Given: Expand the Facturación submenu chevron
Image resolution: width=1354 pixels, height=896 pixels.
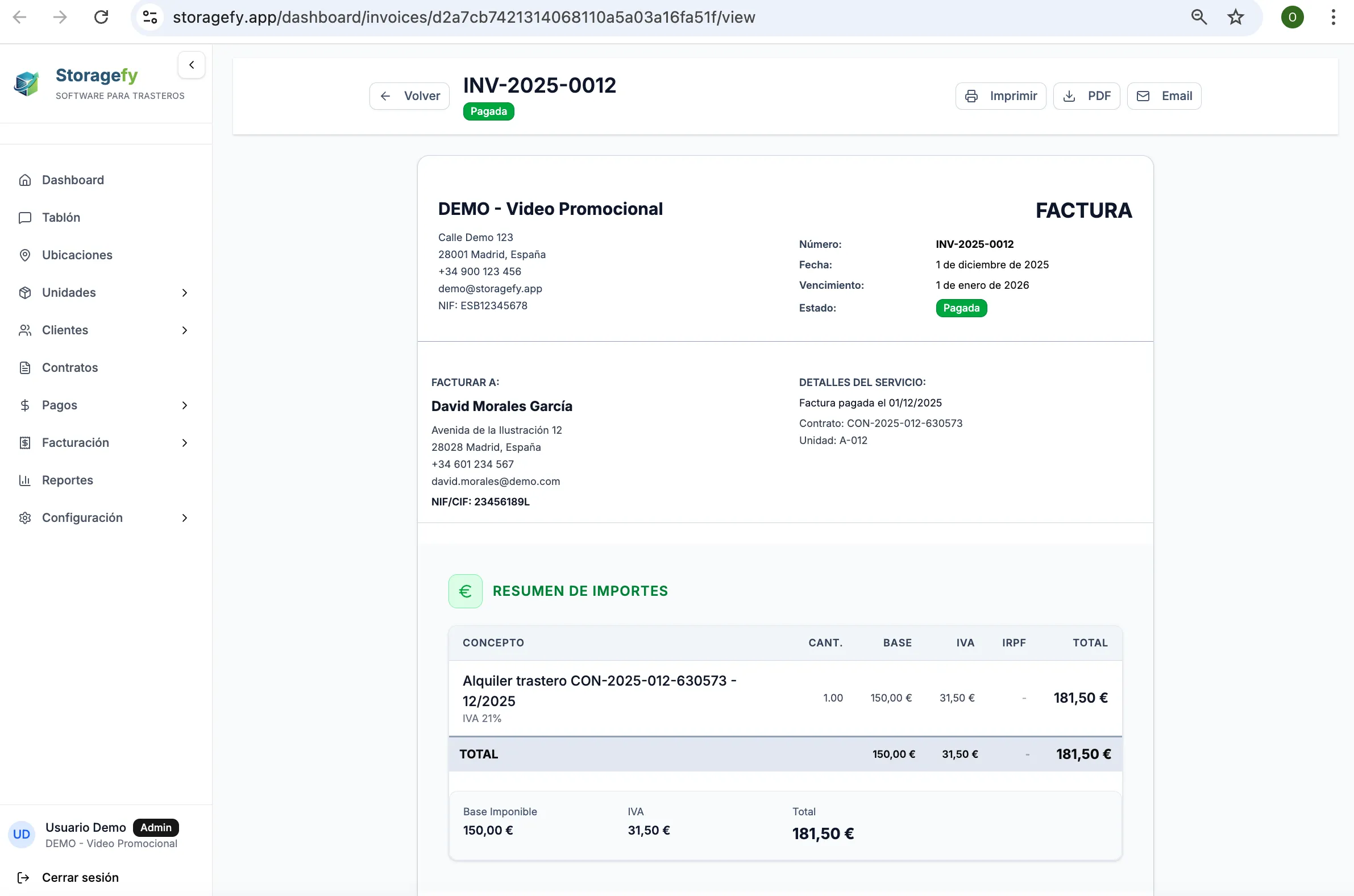Looking at the screenshot, I should [185, 443].
